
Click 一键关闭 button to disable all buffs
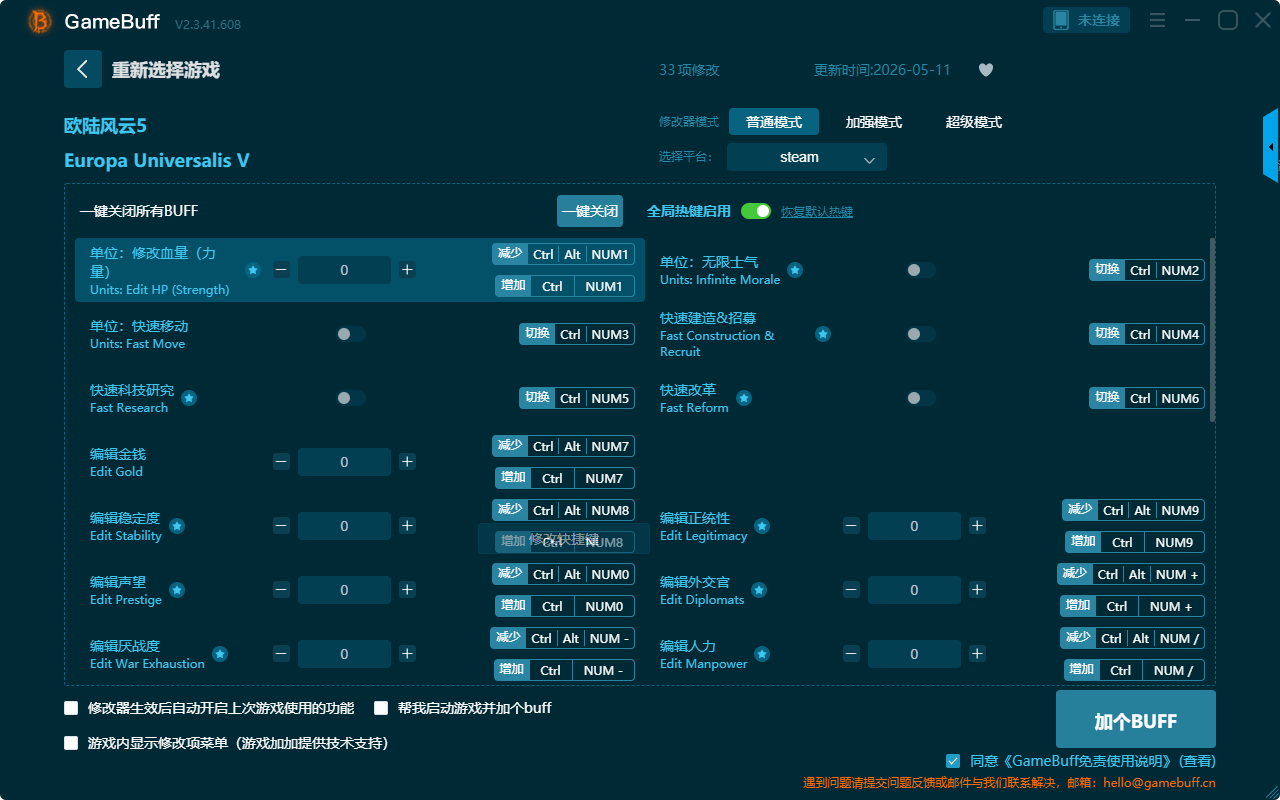pos(590,211)
